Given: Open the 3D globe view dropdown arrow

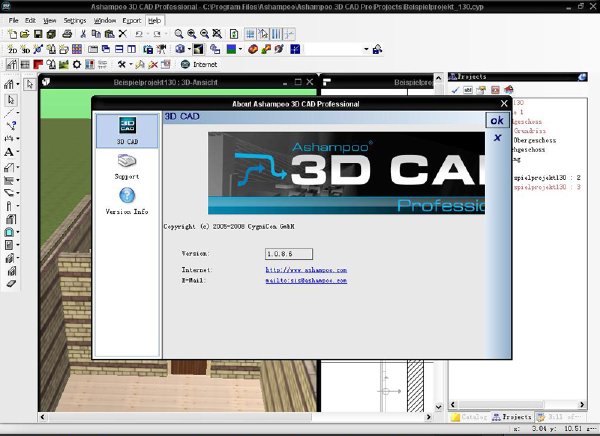Looking at the screenshot, I should (189, 49).
